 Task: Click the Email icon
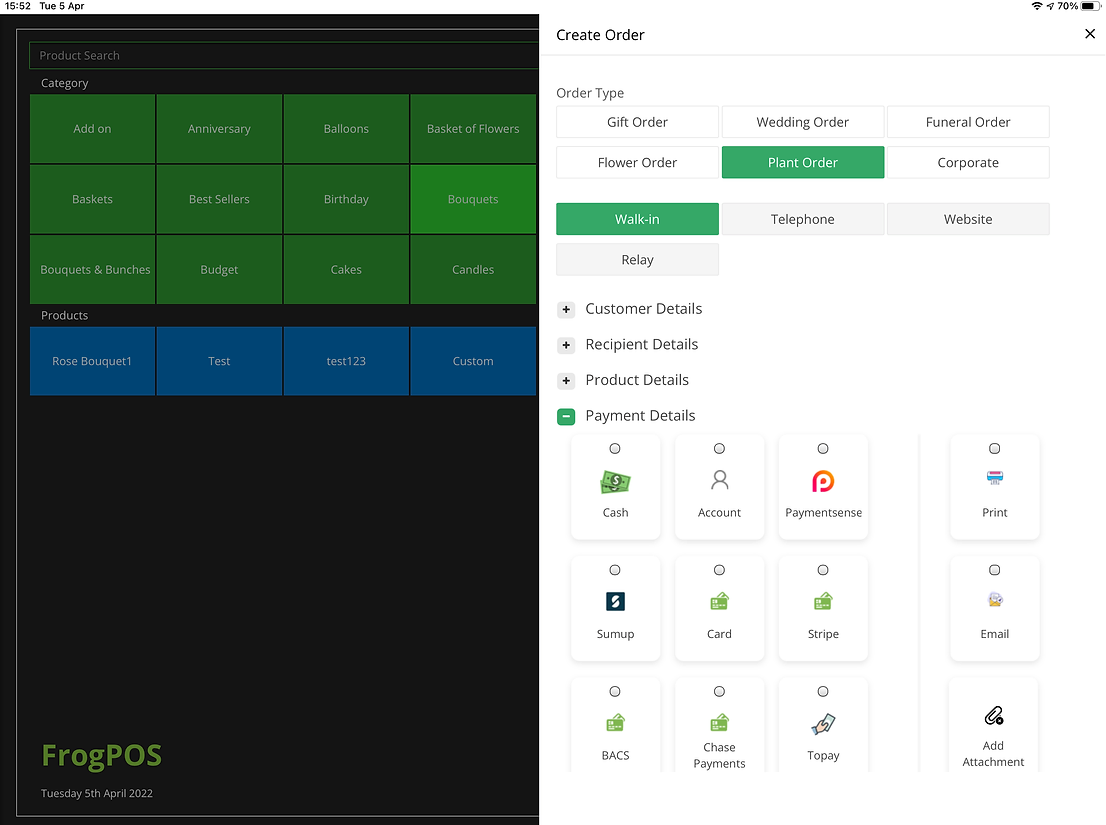point(994,601)
